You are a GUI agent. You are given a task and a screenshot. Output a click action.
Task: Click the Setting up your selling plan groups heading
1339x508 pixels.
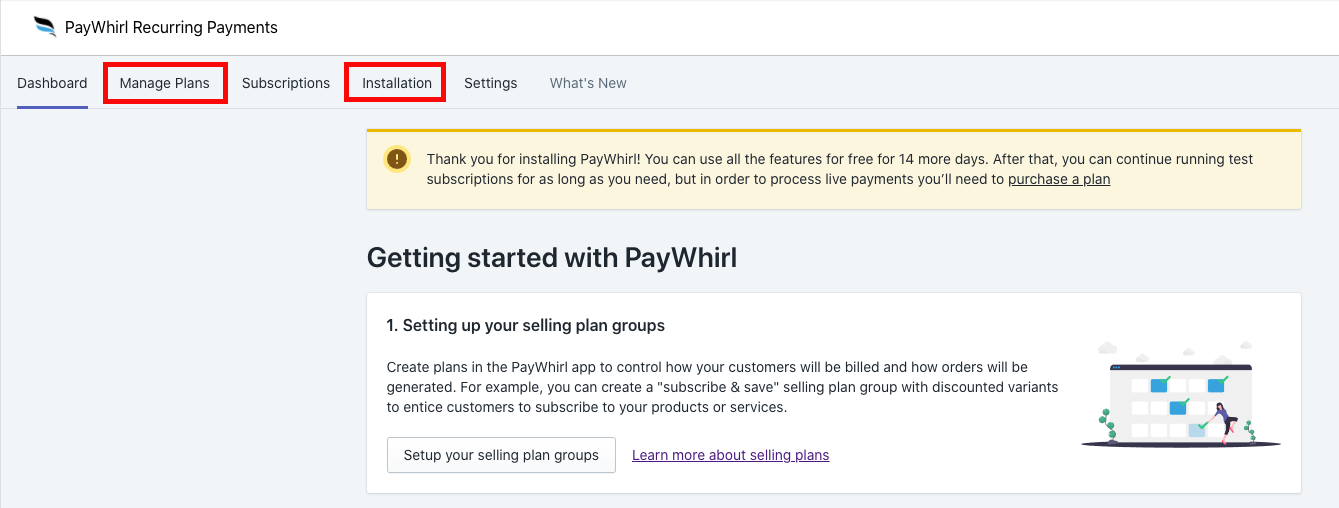[526, 325]
